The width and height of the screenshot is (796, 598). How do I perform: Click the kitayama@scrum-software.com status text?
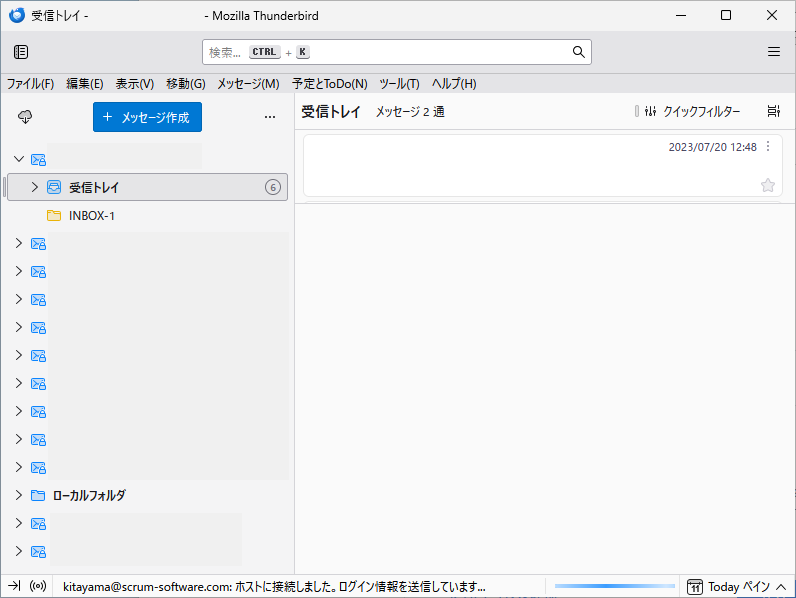[274, 587]
